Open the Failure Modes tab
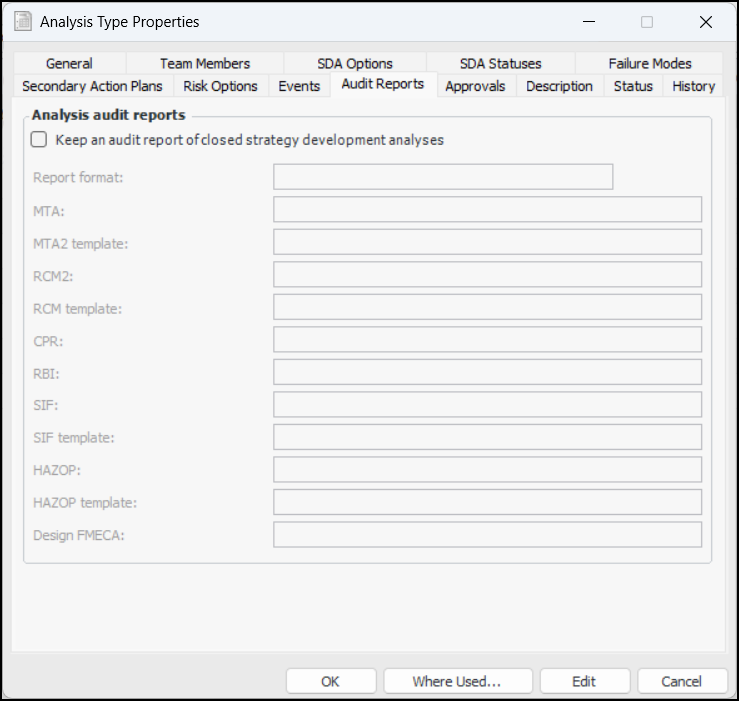739x701 pixels. click(649, 63)
